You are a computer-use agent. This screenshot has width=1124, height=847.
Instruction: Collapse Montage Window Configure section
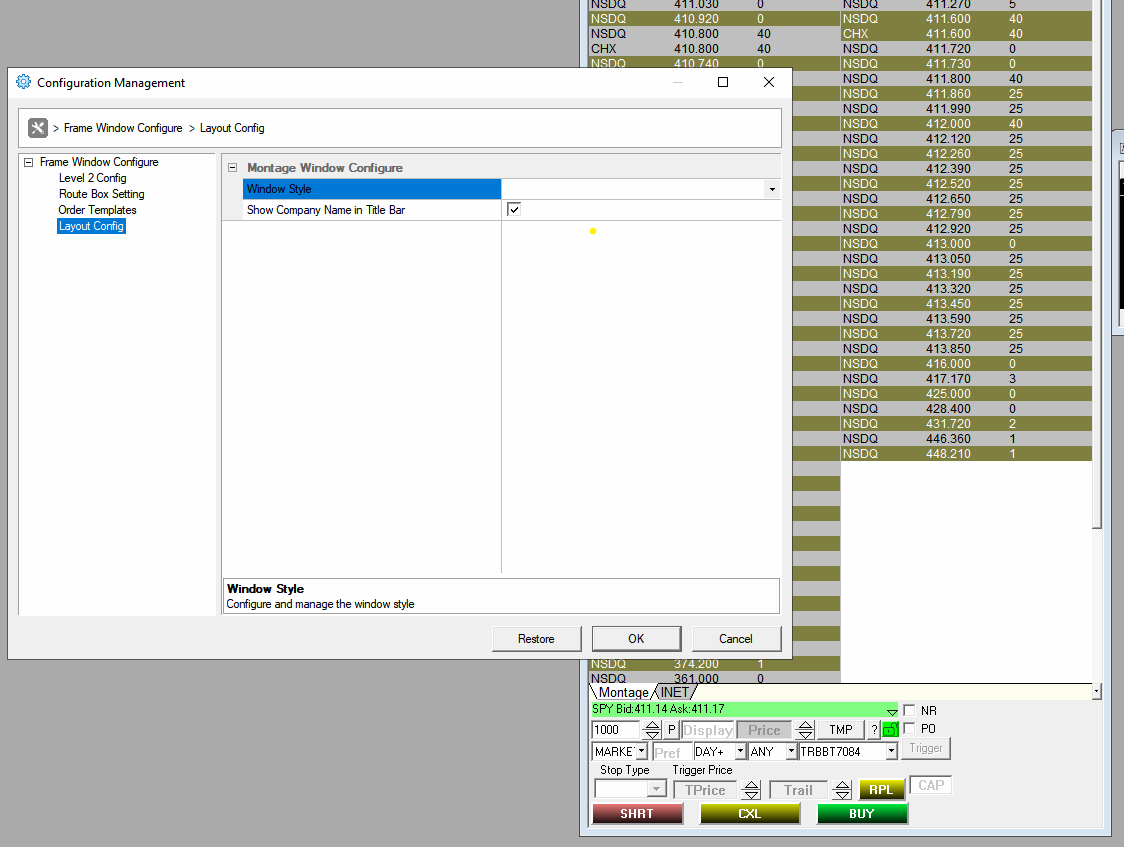point(232,168)
